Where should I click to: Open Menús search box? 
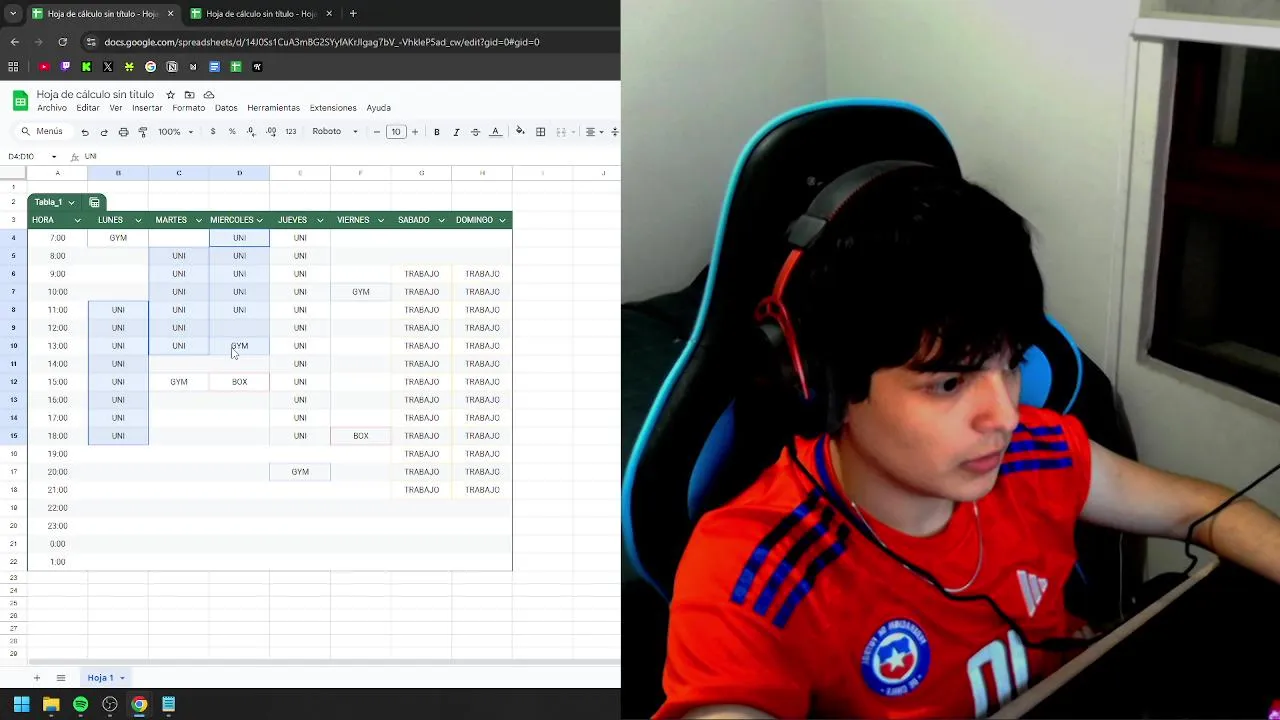tap(42, 132)
